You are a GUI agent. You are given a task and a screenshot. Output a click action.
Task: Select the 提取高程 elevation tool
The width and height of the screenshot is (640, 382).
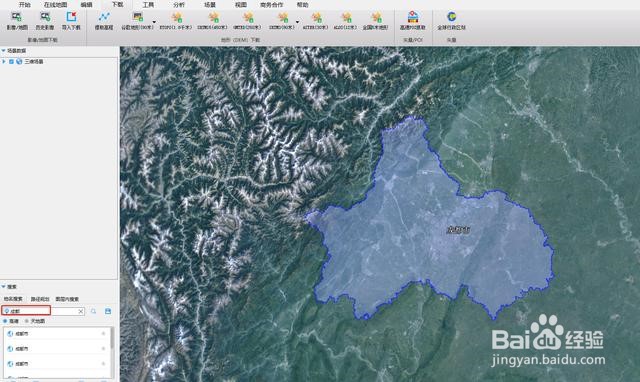104,20
